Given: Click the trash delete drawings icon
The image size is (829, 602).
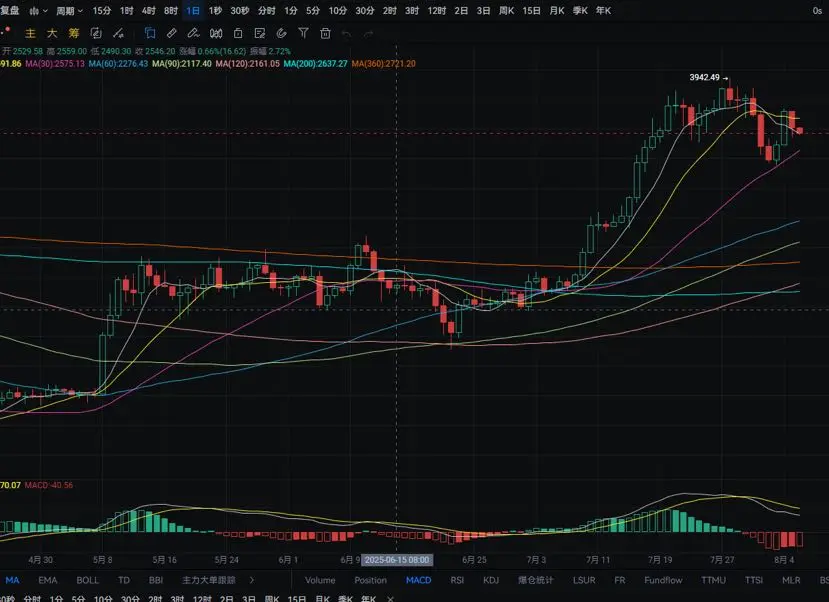Looking at the screenshot, I should [x=325, y=33].
